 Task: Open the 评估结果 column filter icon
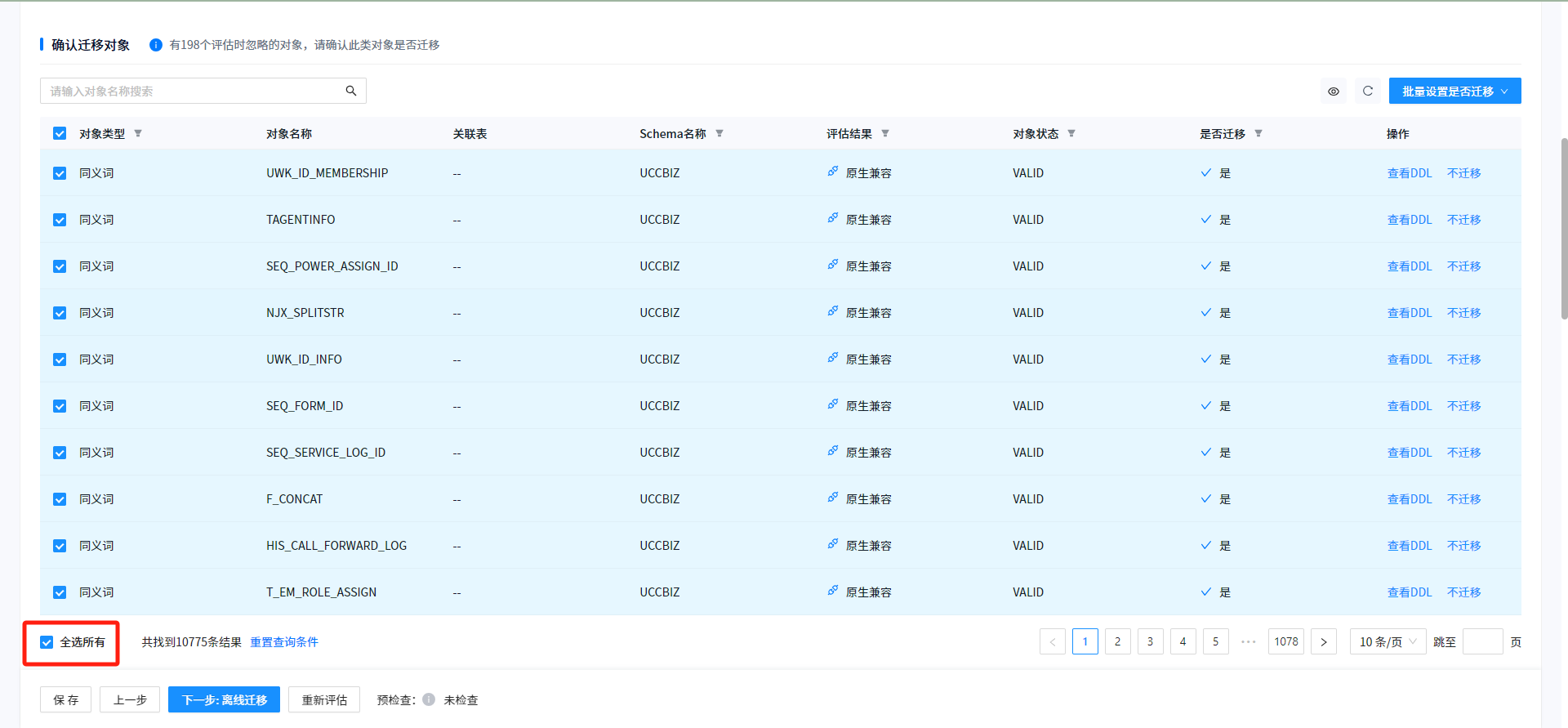(885, 133)
